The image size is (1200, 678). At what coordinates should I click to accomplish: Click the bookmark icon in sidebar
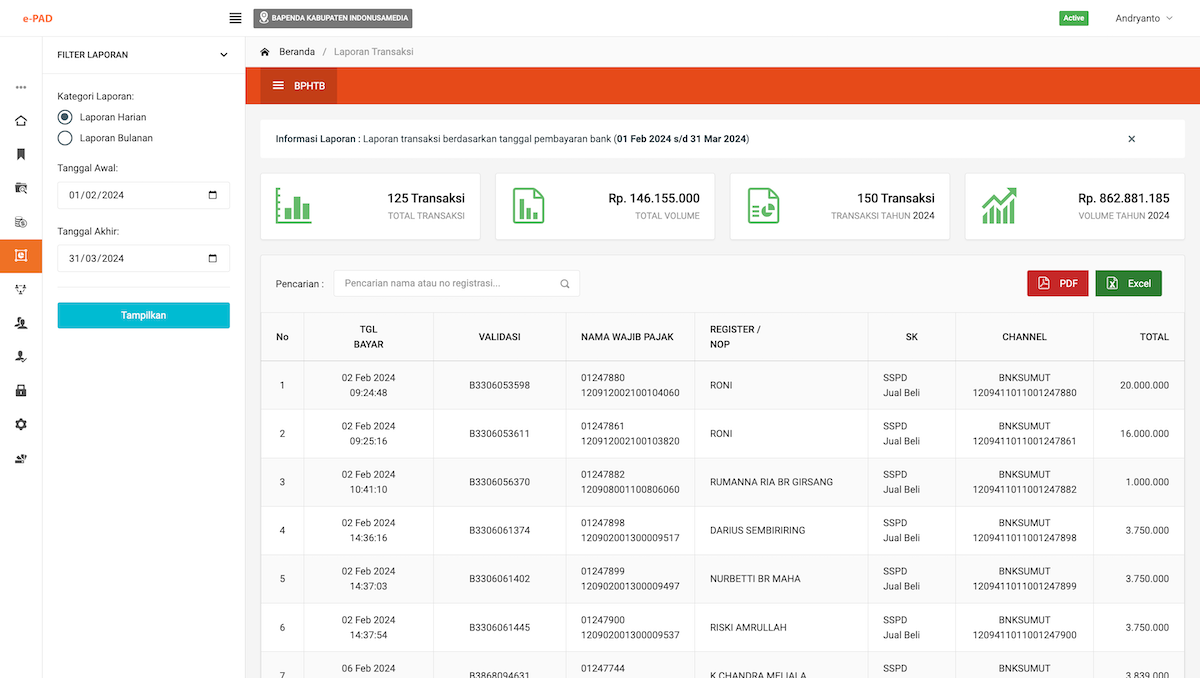coord(21,154)
